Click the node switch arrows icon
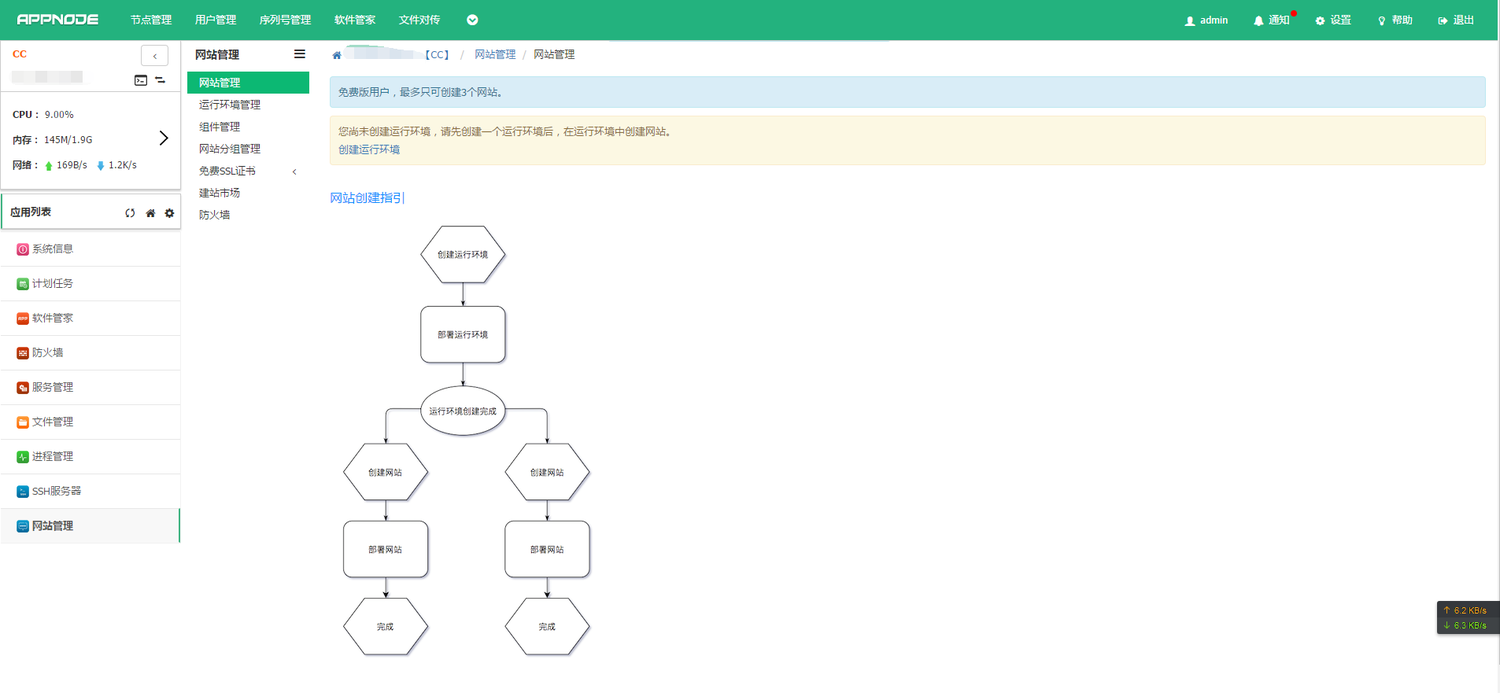This screenshot has height=693, width=1500. click(x=160, y=80)
